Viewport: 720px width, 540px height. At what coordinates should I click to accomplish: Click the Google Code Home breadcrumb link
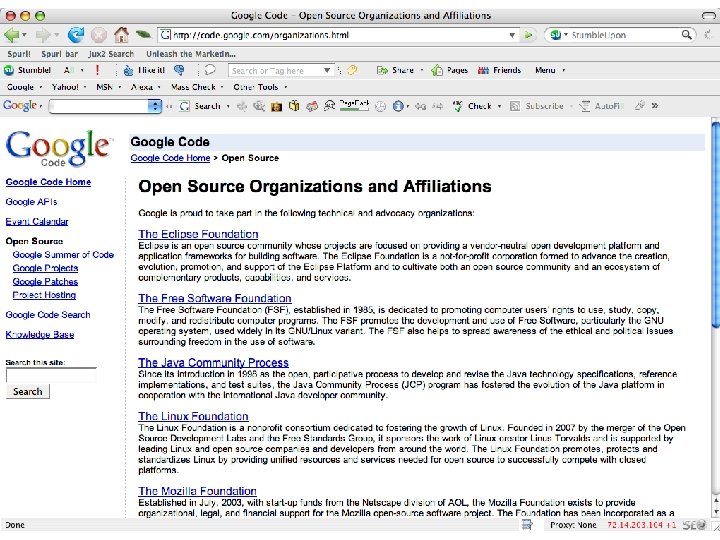(x=170, y=158)
